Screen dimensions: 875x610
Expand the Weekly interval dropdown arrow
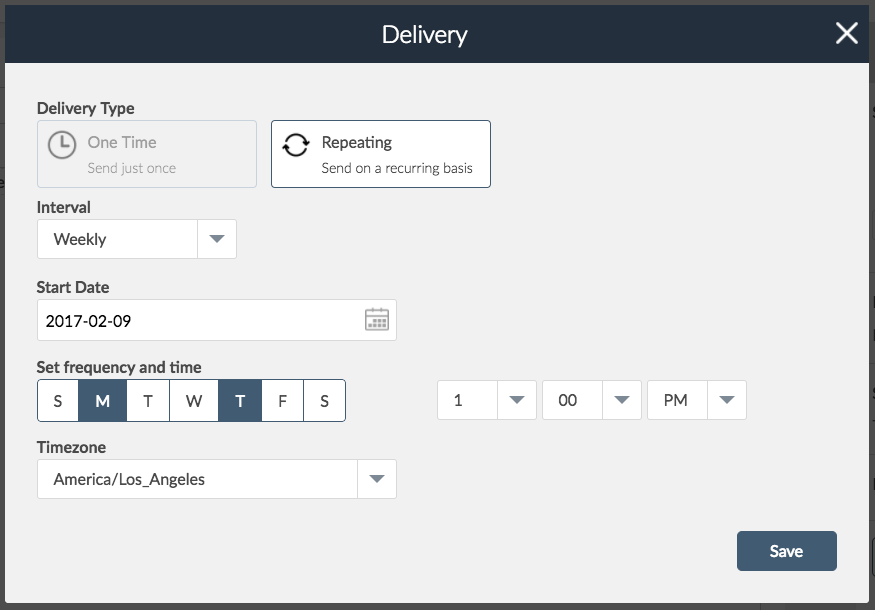click(x=217, y=239)
